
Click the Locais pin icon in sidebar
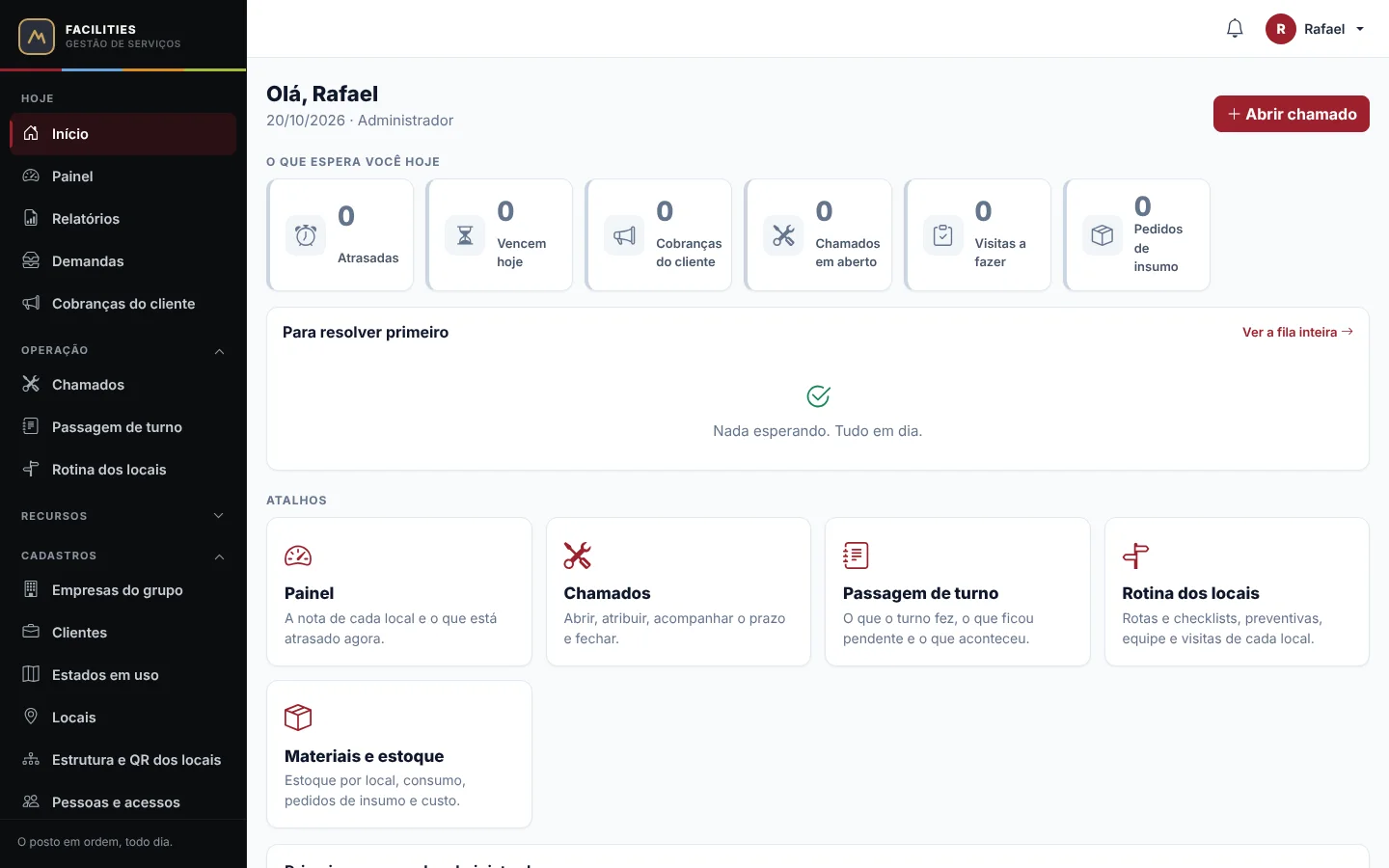[31, 717]
